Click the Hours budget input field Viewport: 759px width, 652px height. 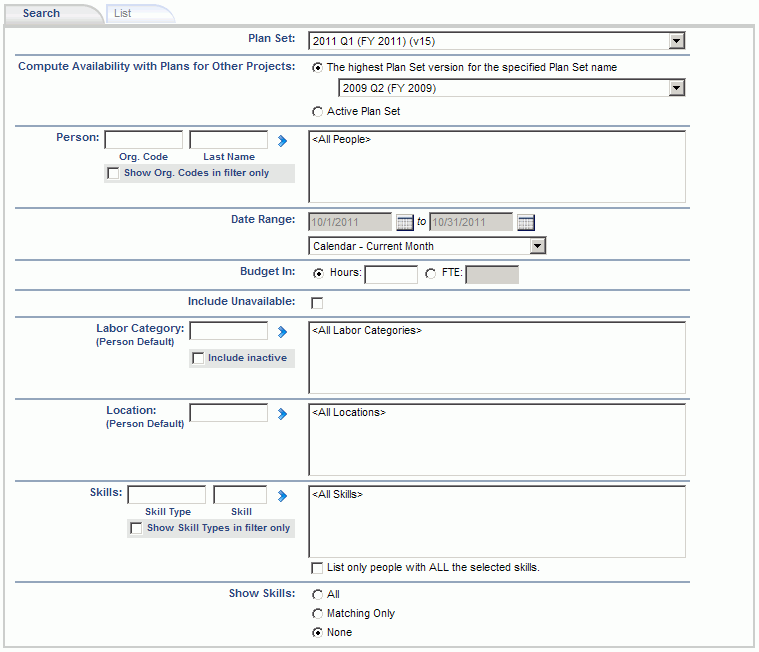391,274
